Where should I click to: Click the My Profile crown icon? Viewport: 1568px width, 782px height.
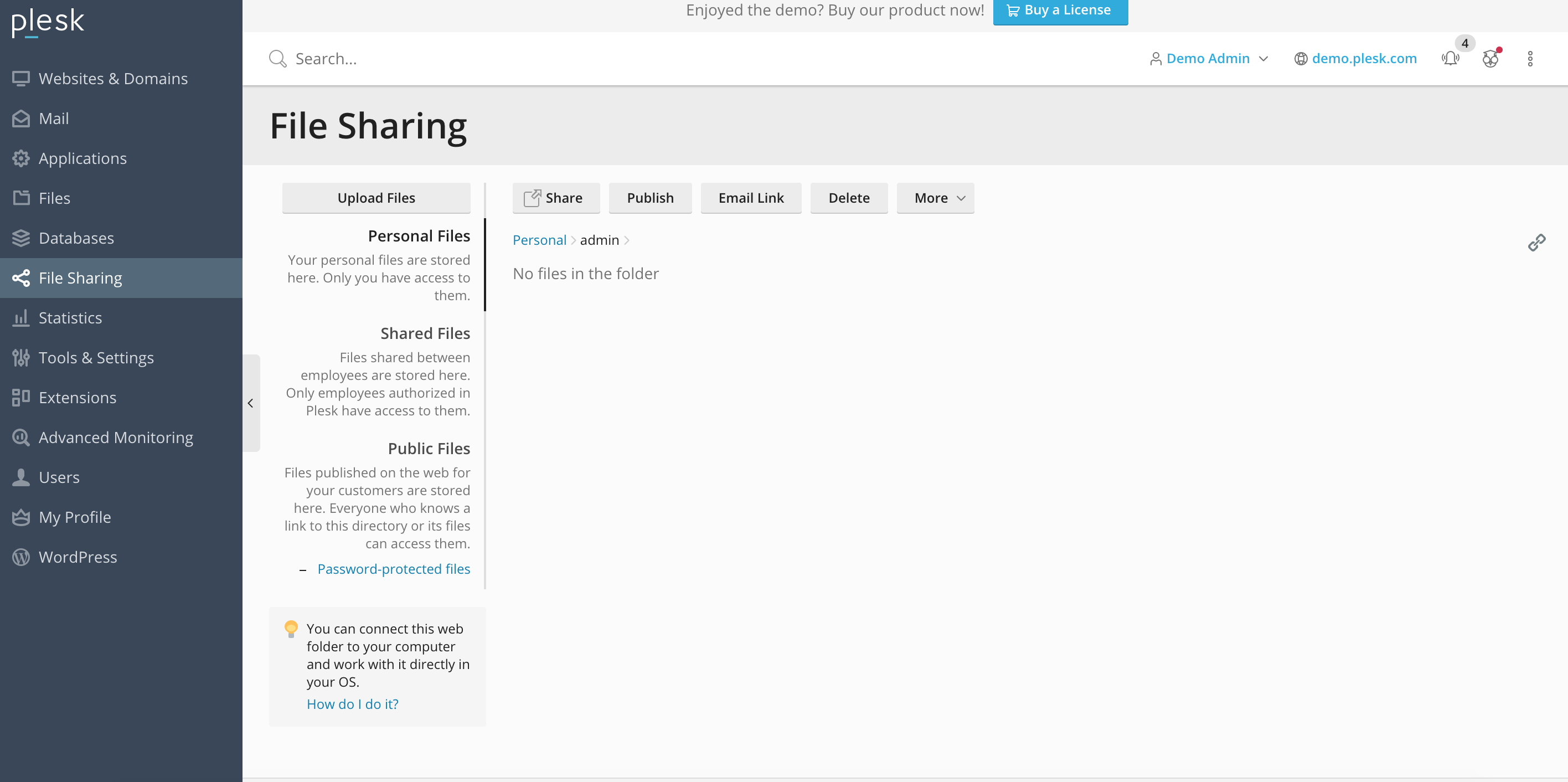click(20, 517)
